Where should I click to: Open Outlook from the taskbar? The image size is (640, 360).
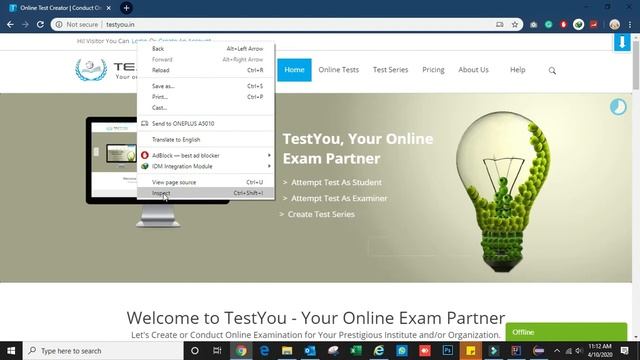click(310, 351)
